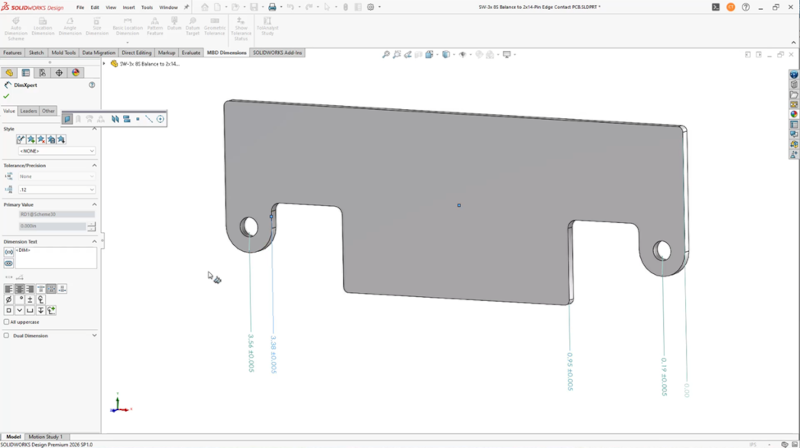Open the Style <NONE> dropdown
Screen dimensions: 800x448
pos(56,151)
